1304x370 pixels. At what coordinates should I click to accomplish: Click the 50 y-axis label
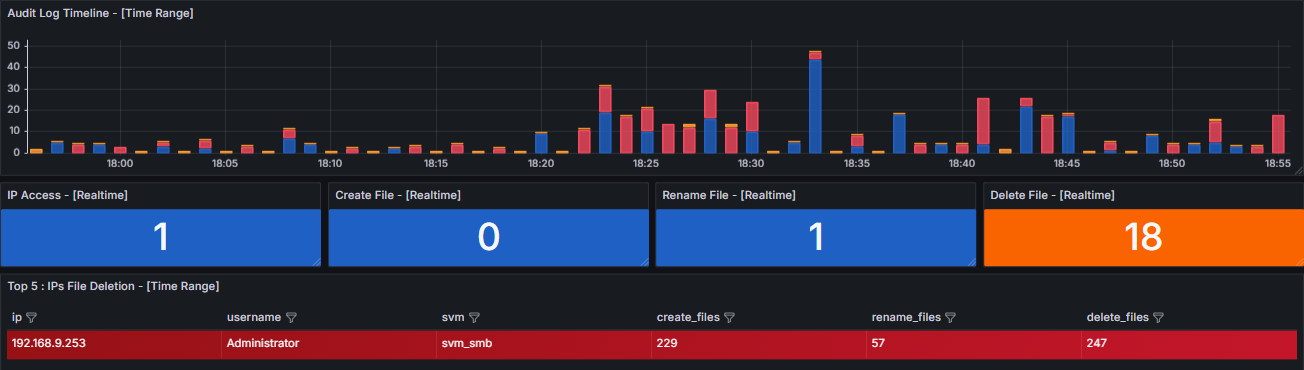pos(14,46)
